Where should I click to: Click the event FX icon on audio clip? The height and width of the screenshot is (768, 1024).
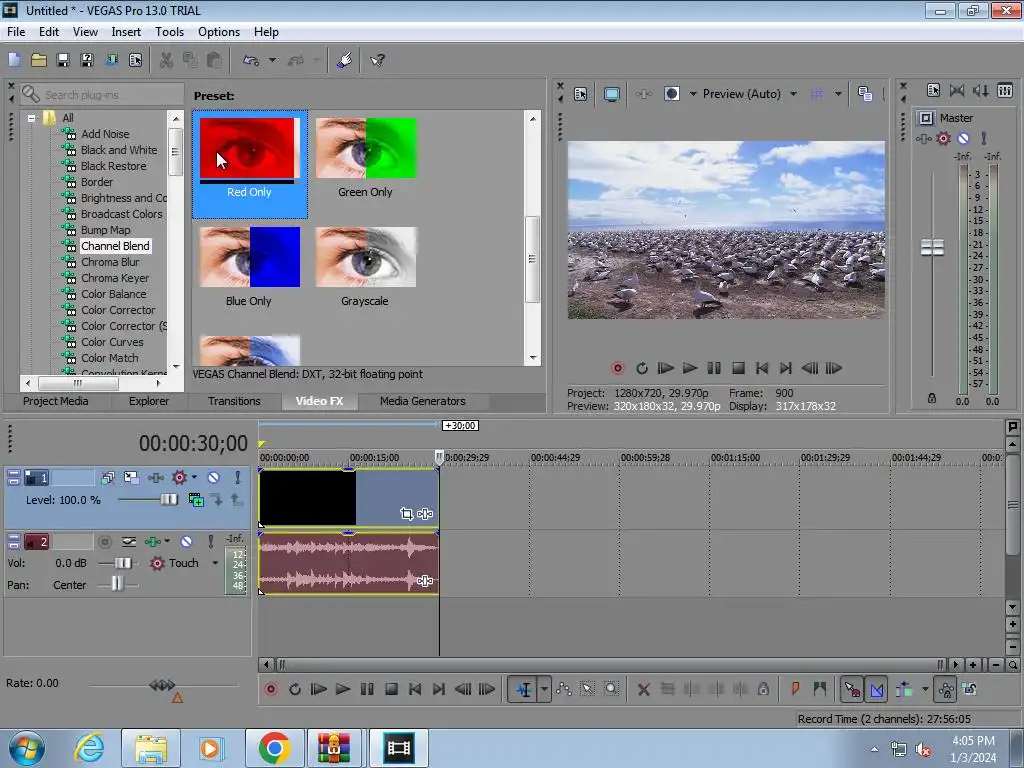click(x=425, y=581)
